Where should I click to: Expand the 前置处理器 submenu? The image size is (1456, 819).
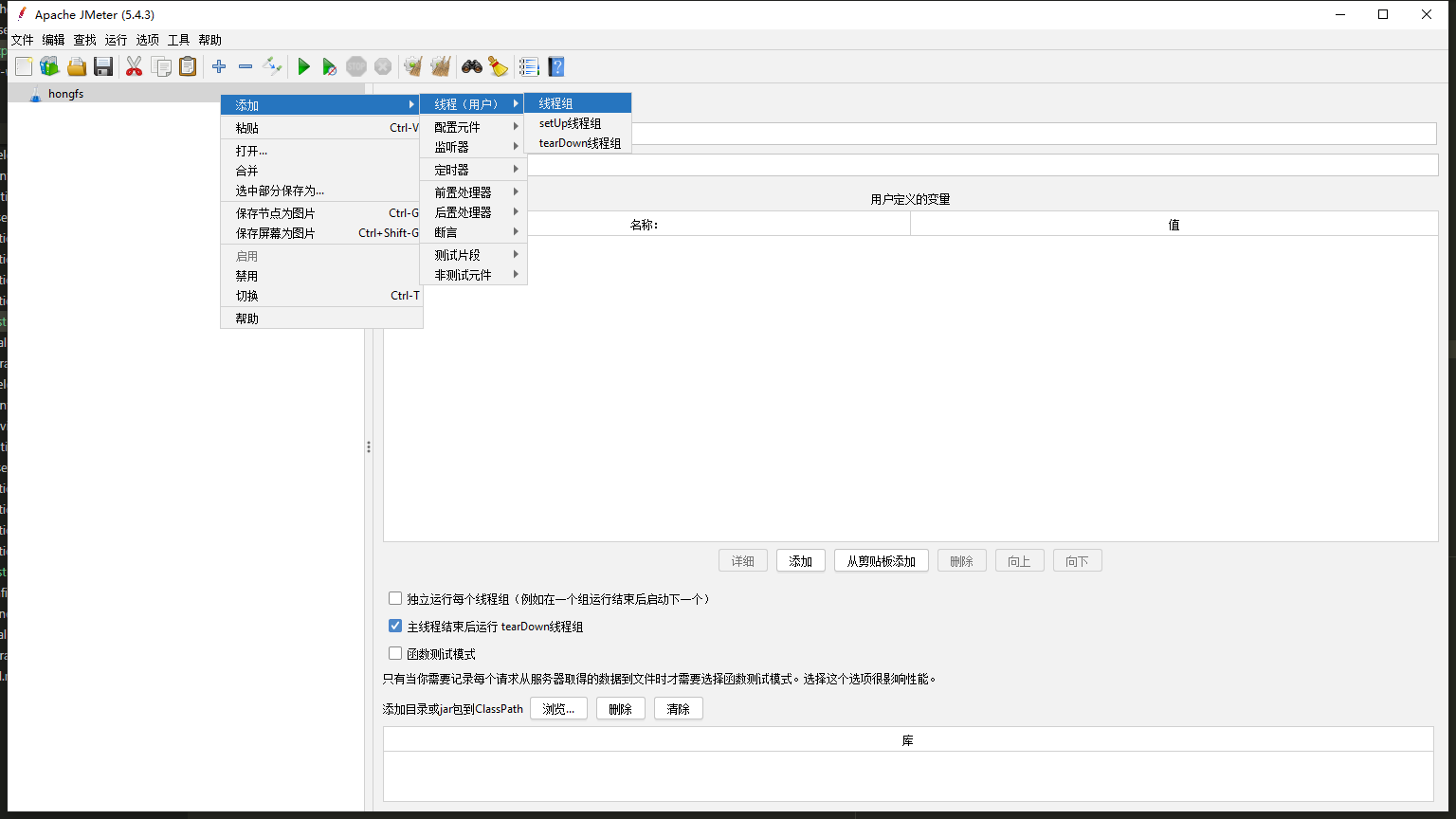[x=473, y=192]
